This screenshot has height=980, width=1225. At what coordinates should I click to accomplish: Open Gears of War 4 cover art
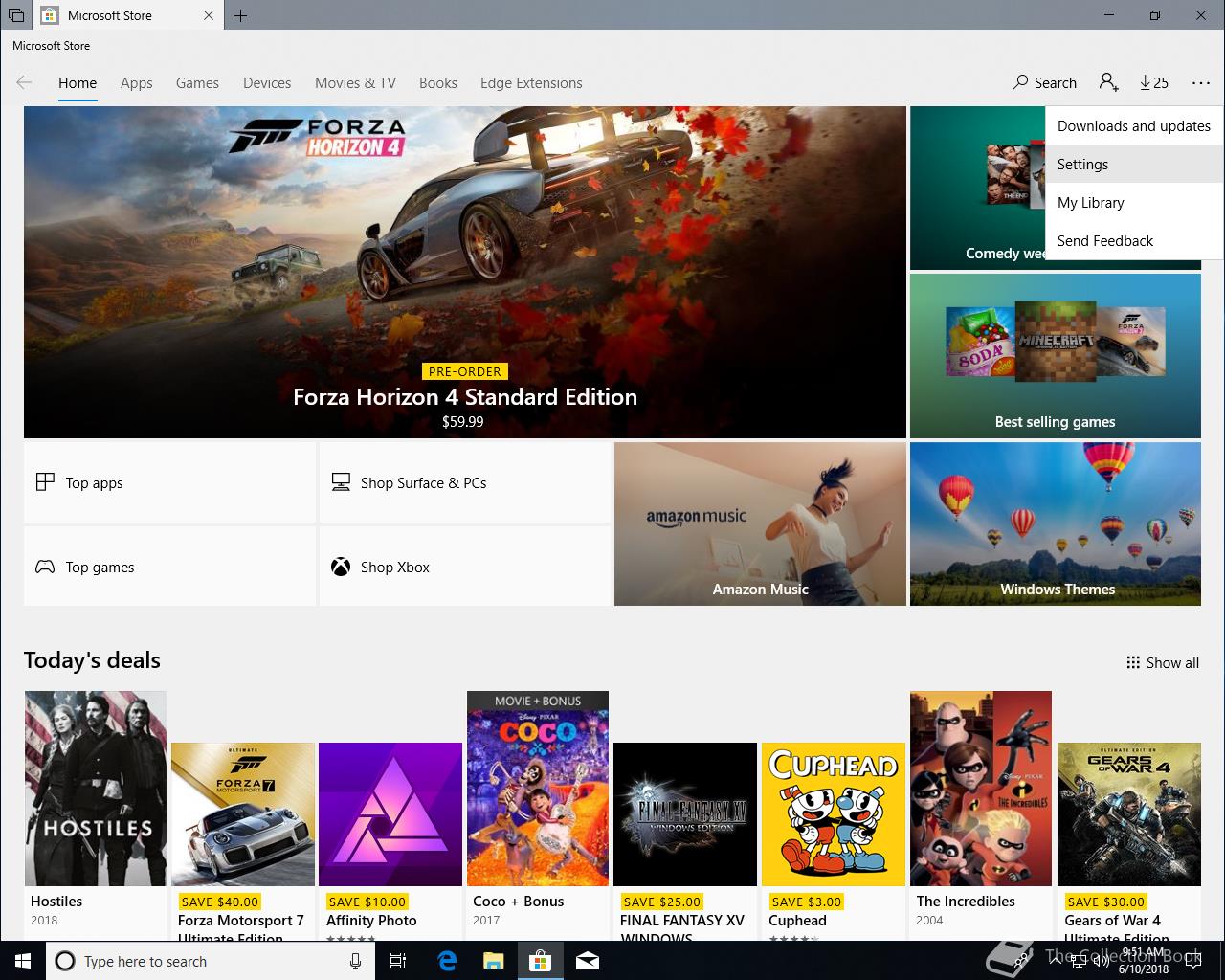pyautogui.click(x=1129, y=814)
